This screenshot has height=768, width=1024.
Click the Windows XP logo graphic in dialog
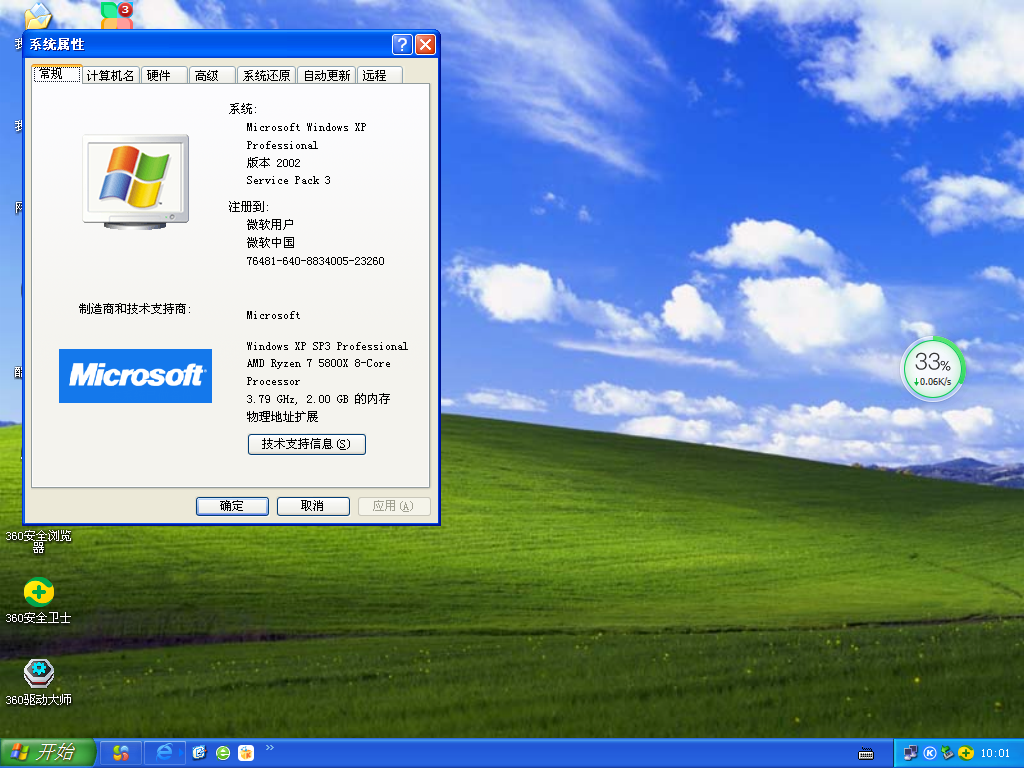[135, 180]
